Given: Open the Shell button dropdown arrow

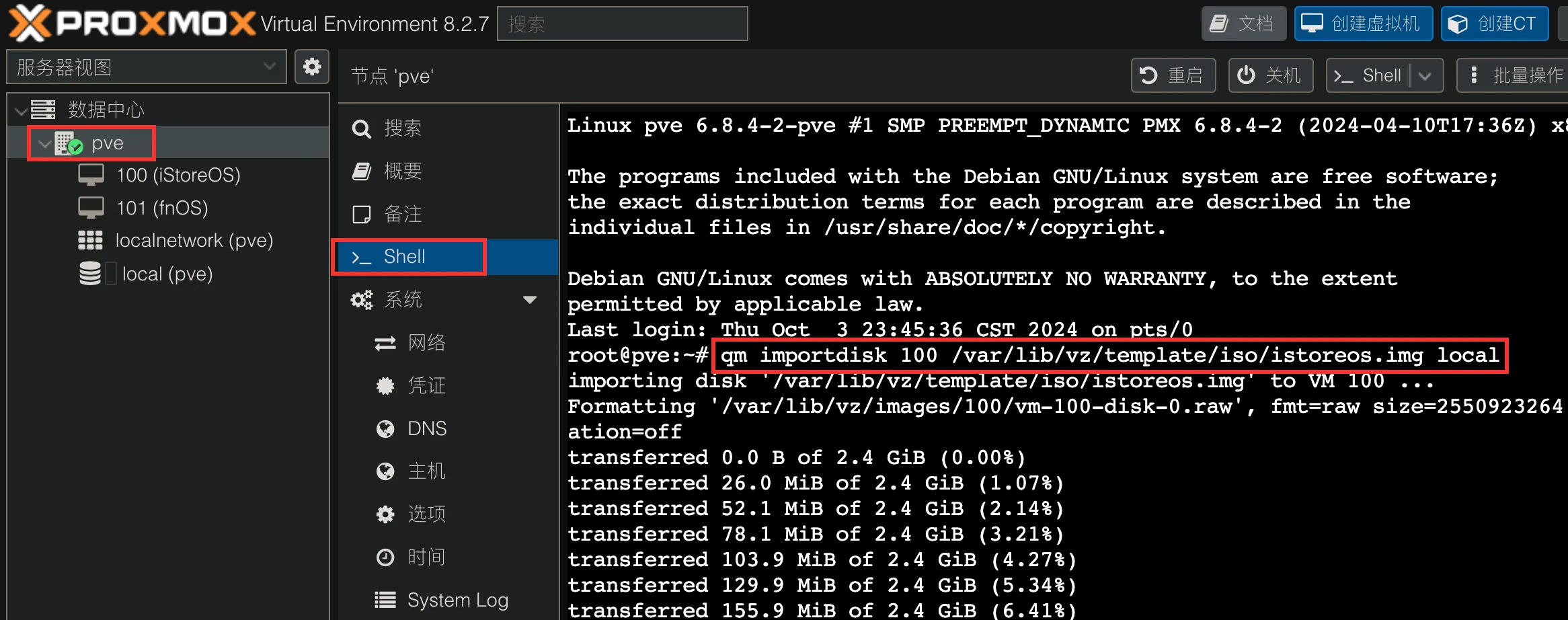Looking at the screenshot, I should 1425,76.
